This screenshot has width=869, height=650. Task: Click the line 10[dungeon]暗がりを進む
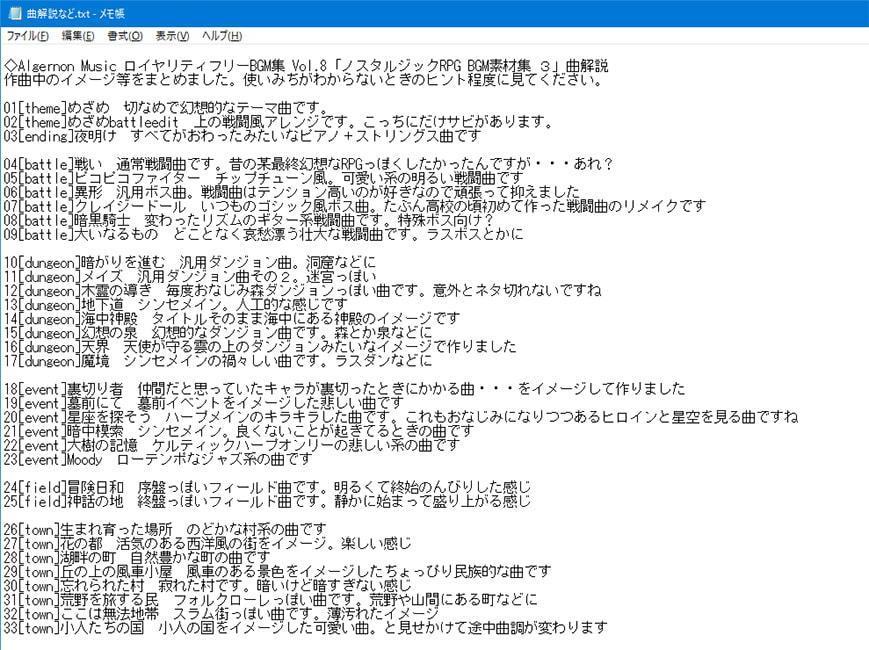coord(190,263)
